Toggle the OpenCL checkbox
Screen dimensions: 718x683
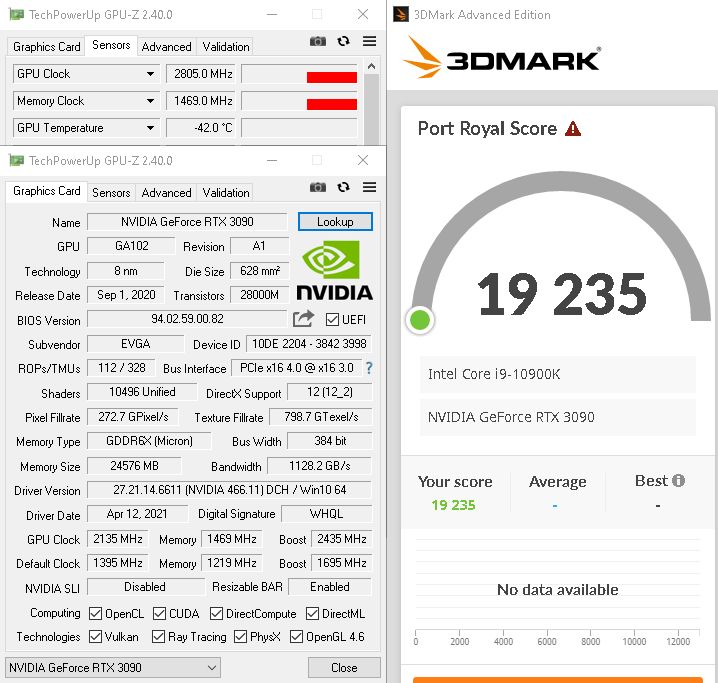tap(95, 613)
